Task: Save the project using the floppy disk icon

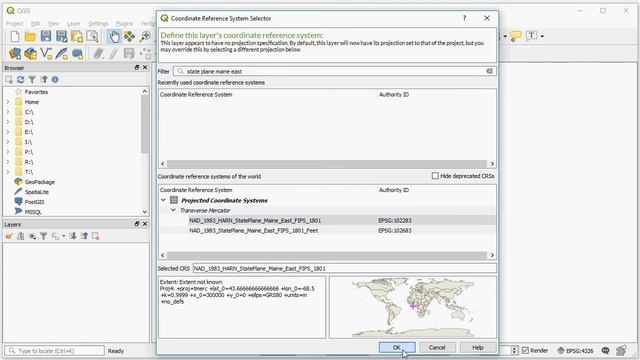Action: 46,36
